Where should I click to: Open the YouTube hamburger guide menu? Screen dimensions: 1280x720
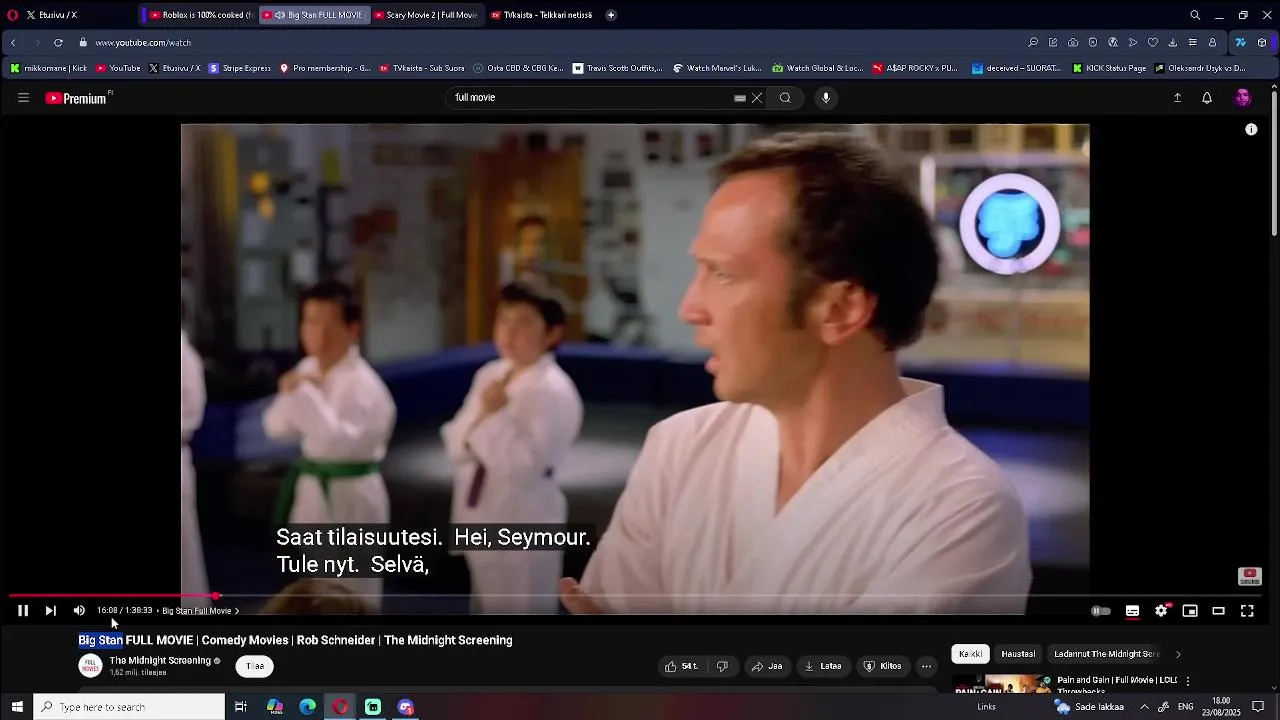(23, 98)
